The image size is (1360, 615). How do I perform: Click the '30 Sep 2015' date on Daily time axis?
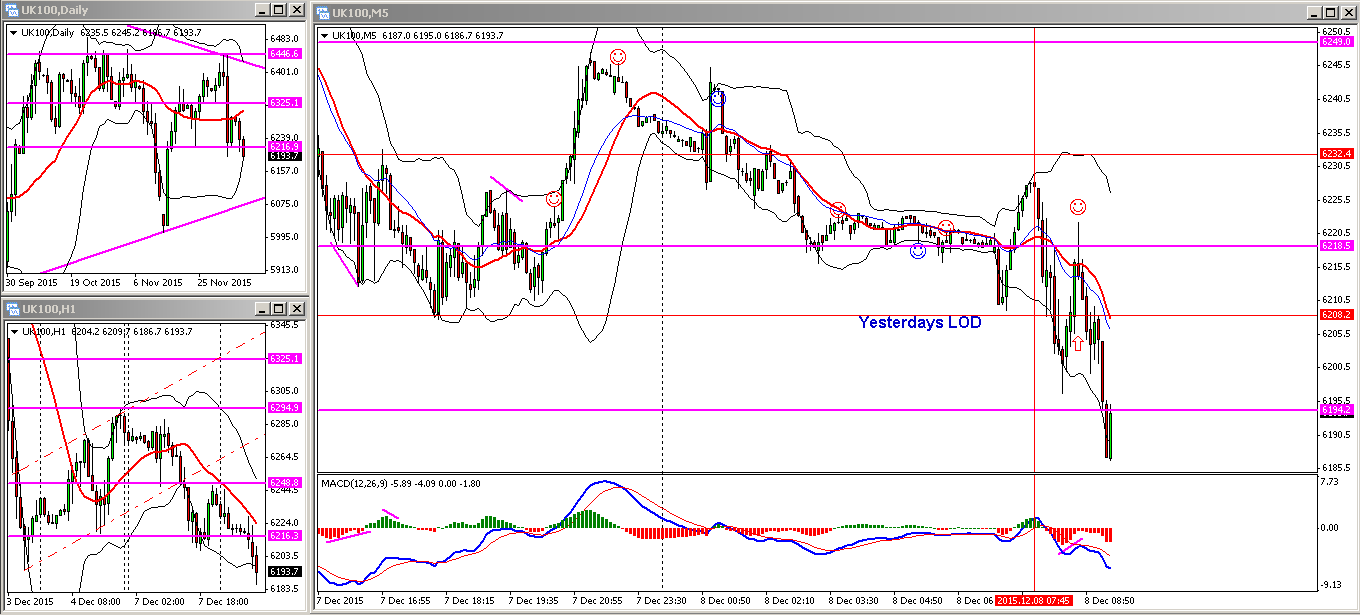(30, 283)
